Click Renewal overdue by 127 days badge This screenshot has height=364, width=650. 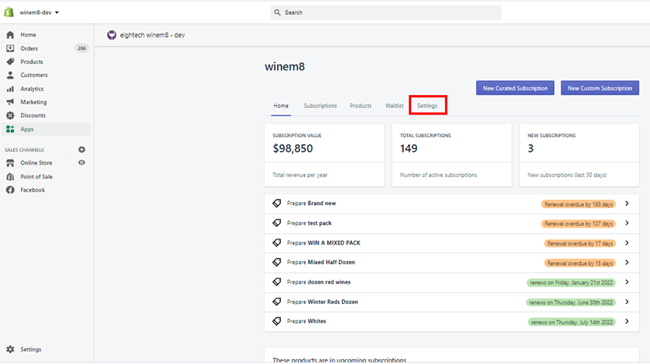pos(578,223)
